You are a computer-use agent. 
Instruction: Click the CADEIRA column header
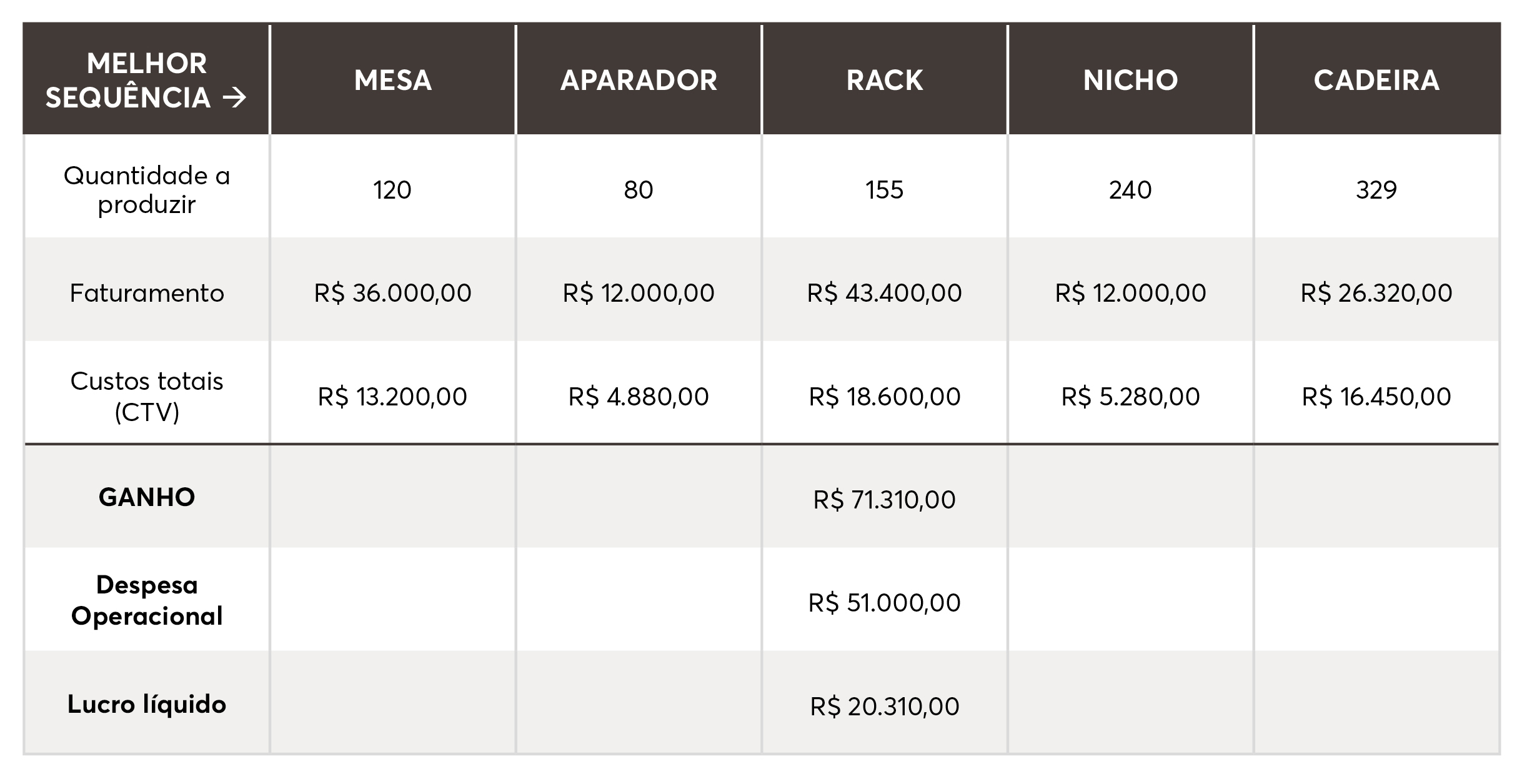1376,81
